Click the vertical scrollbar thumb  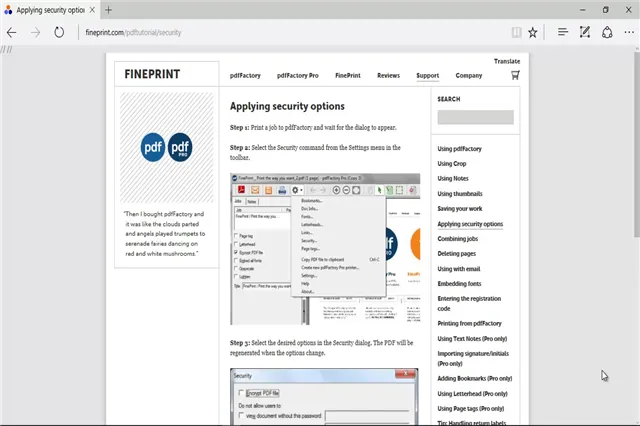(637, 144)
